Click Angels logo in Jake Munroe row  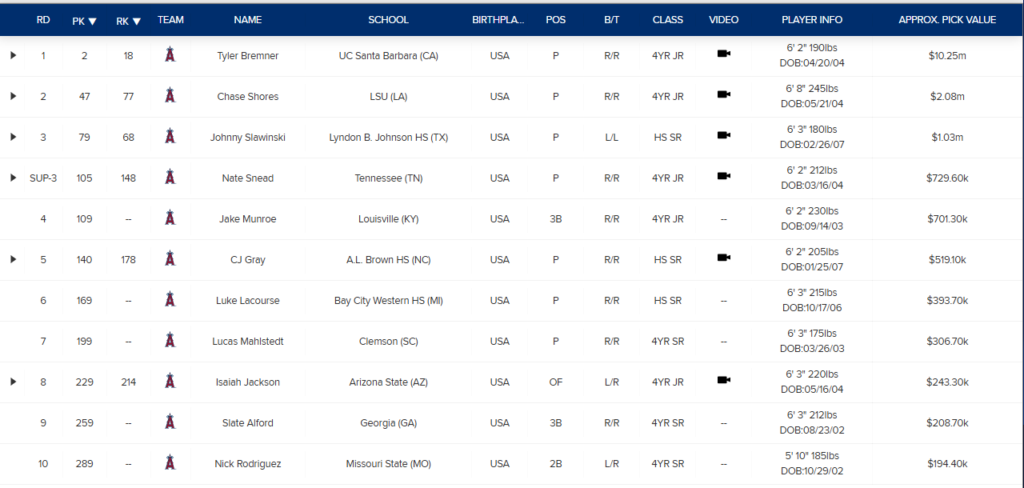coord(170,218)
